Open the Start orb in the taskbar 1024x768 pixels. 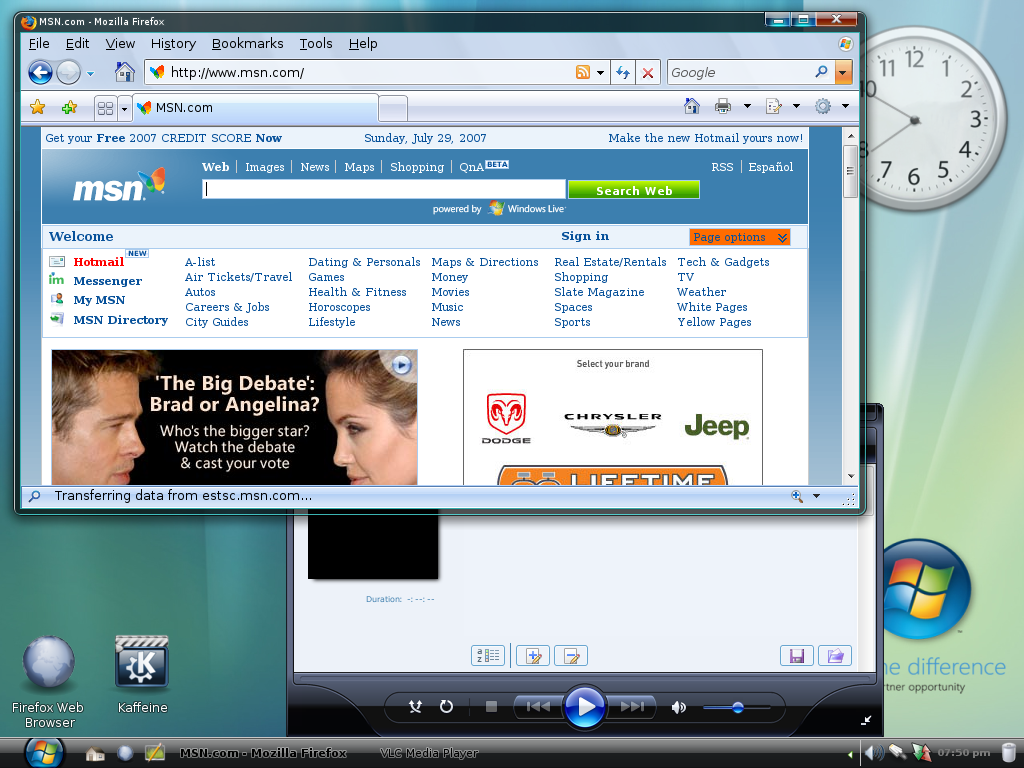click(44, 752)
